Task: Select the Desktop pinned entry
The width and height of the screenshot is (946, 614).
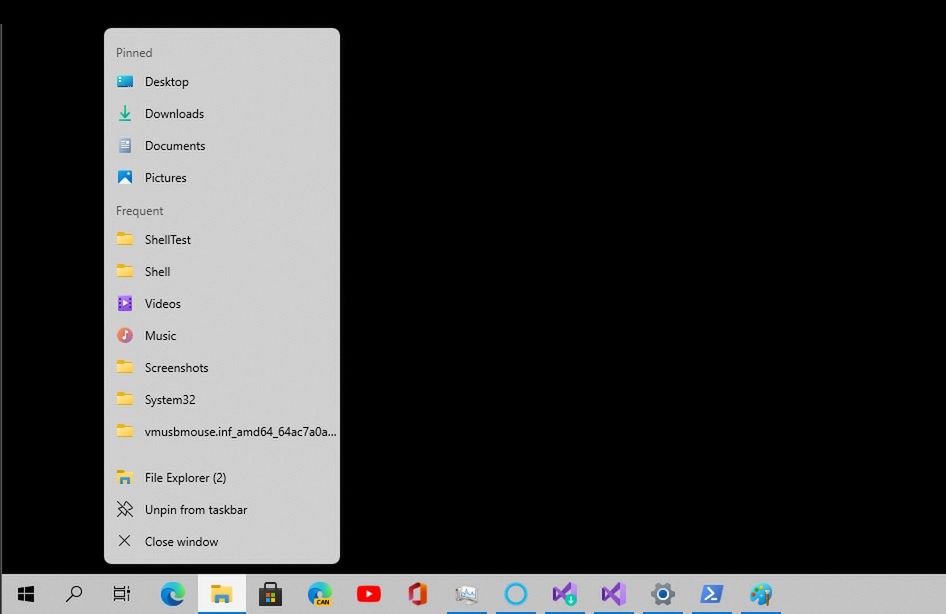Action: click(x=166, y=81)
